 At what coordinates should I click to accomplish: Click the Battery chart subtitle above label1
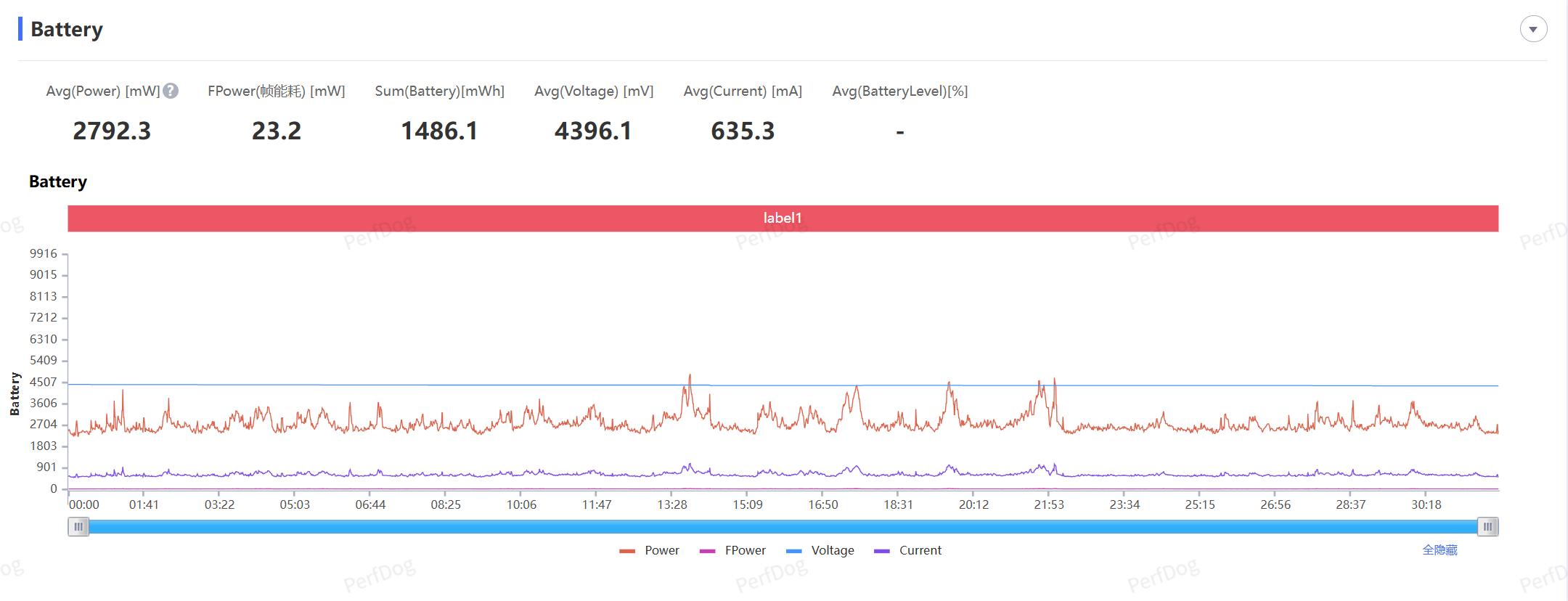(x=58, y=181)
